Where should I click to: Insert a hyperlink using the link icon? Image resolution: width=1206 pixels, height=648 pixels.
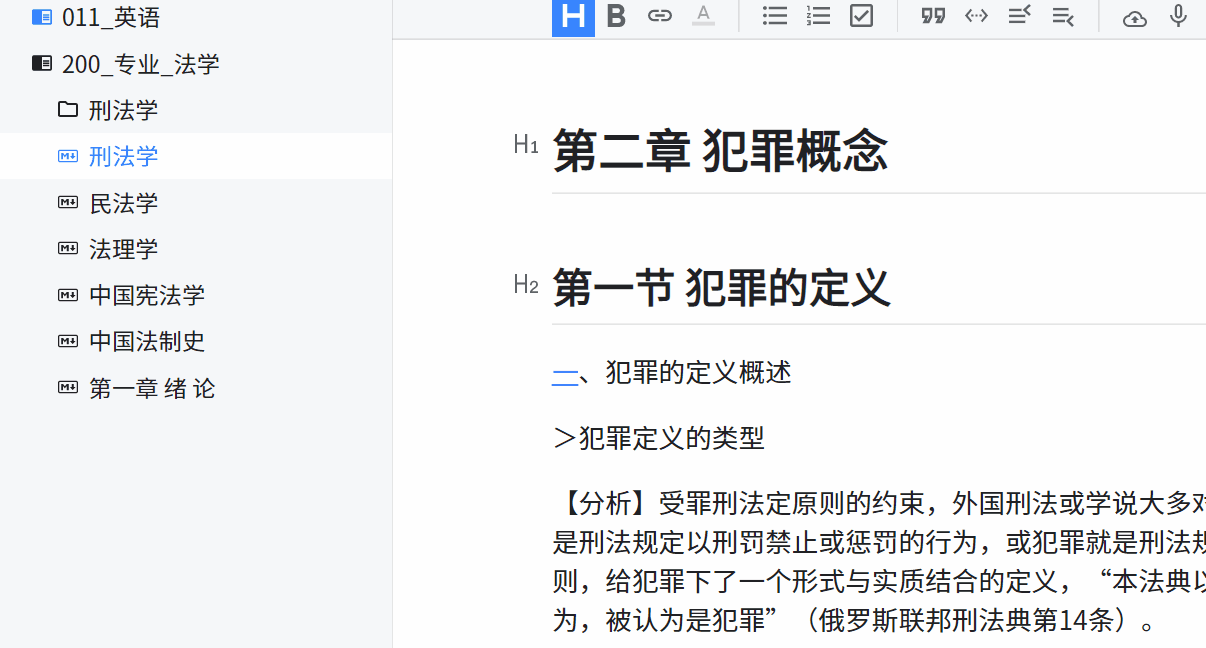click(660, 16)
